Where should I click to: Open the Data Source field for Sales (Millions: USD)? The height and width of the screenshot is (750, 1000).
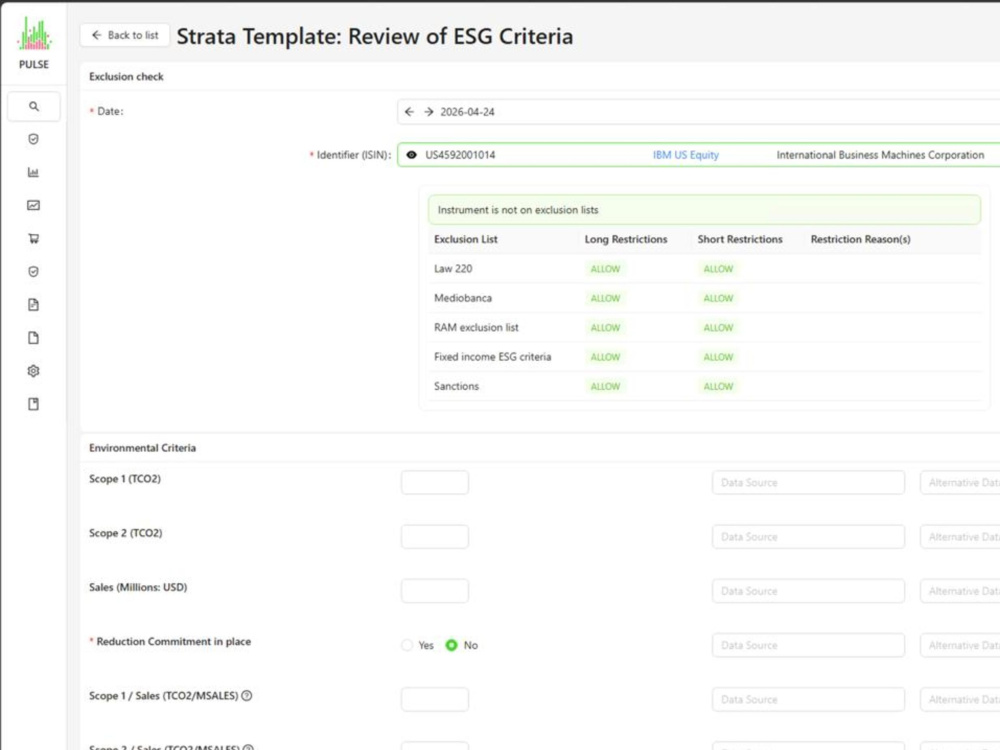coord(808,591)
